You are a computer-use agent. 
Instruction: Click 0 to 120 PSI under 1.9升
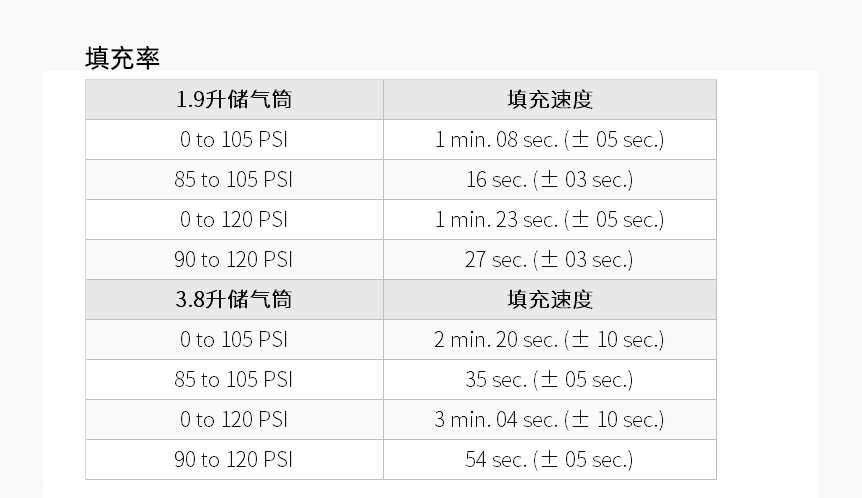234,220
